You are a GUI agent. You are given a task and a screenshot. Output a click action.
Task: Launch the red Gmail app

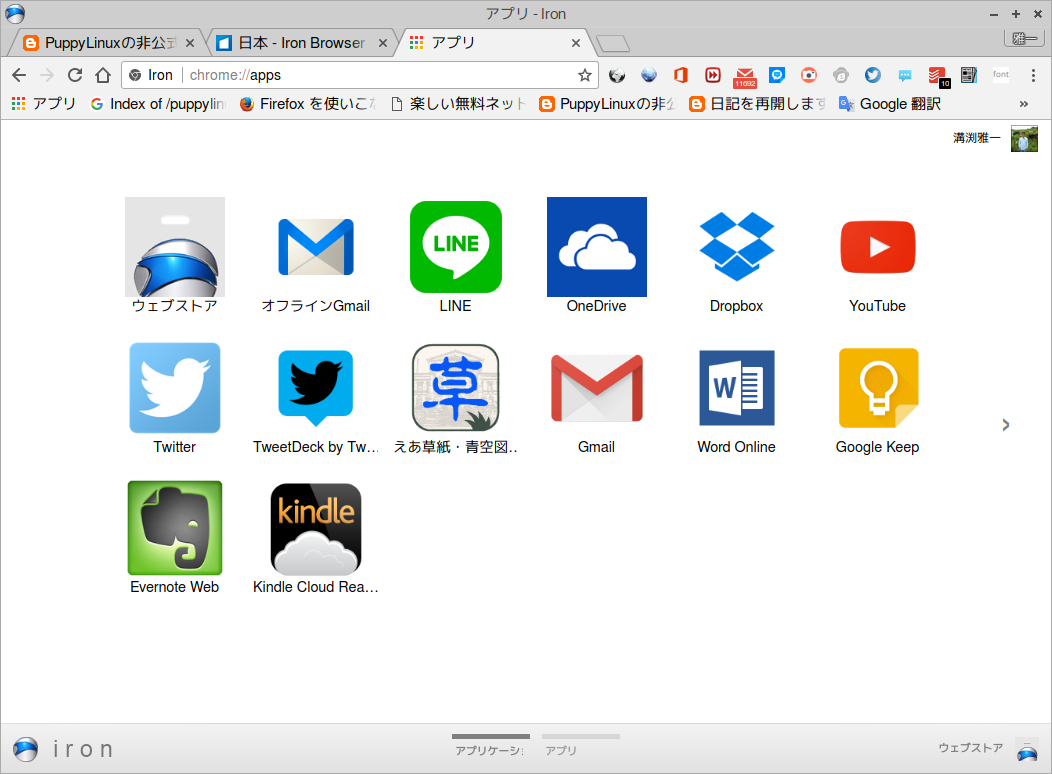coord(596,388)
